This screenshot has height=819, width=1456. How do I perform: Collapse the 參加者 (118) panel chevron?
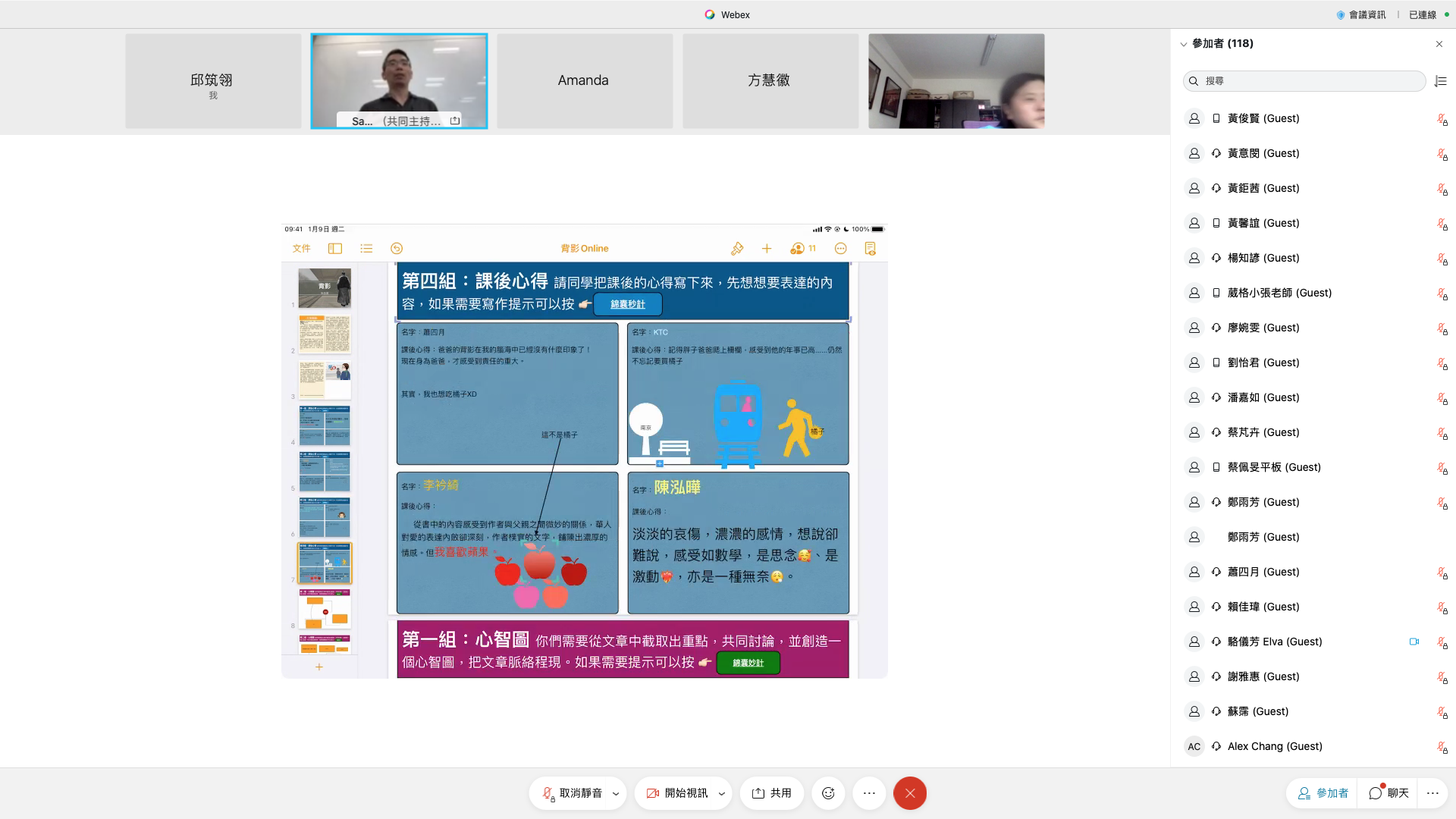point(1183,44)
